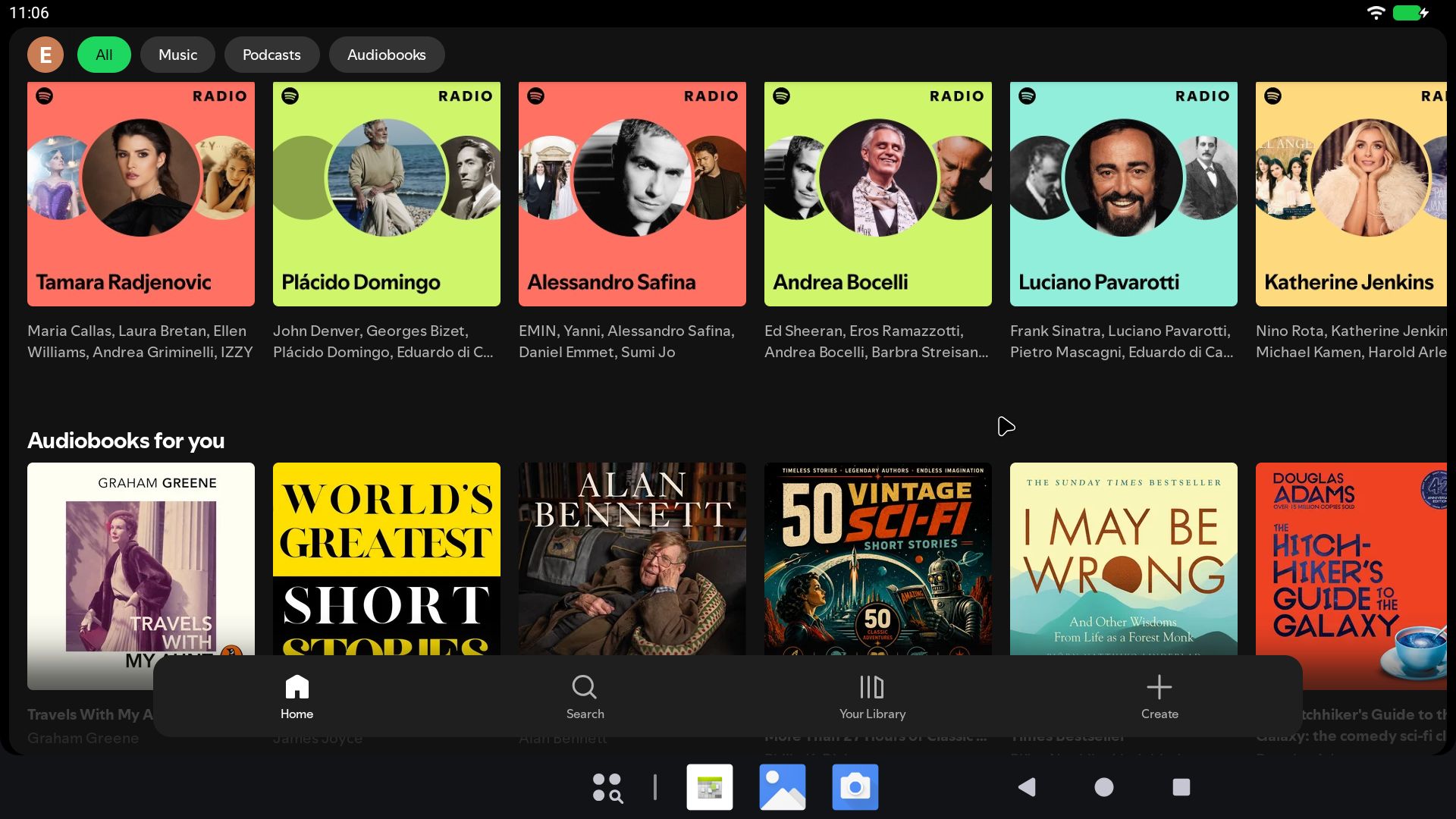Screen dimensions: 1456x819
Task: Tap the Create plus button
Action: click(x=1159, y=697)
